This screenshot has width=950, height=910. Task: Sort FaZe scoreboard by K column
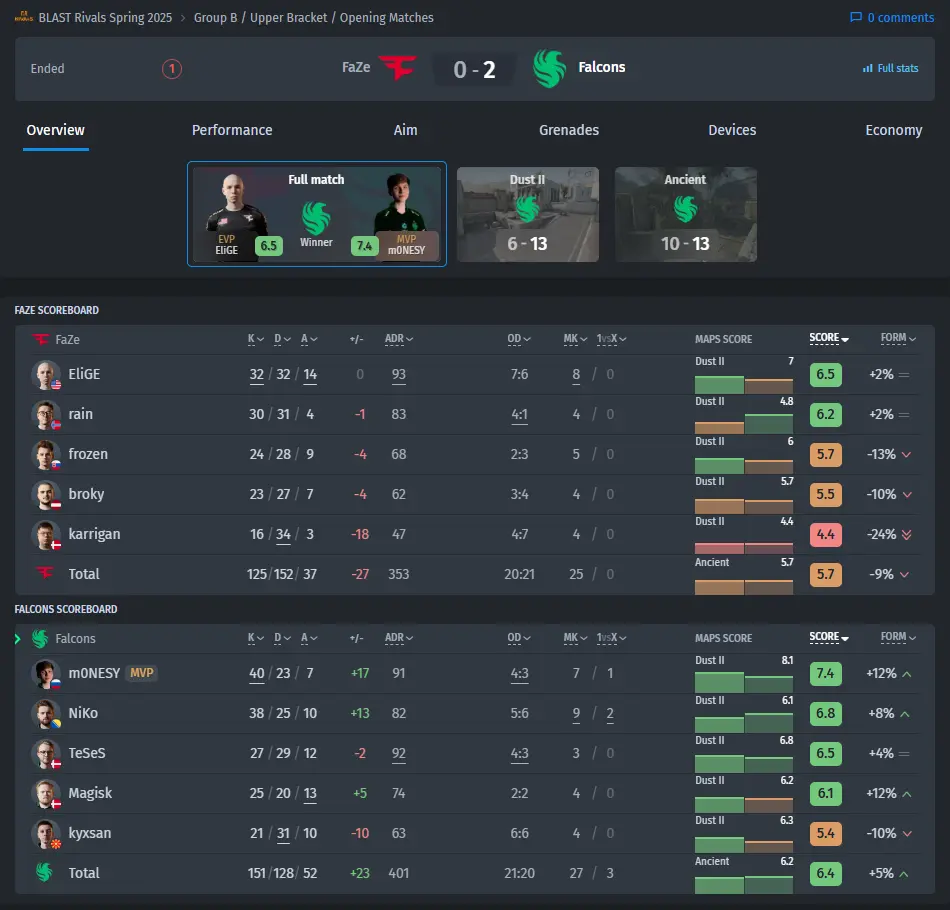[x=256, y=339]
